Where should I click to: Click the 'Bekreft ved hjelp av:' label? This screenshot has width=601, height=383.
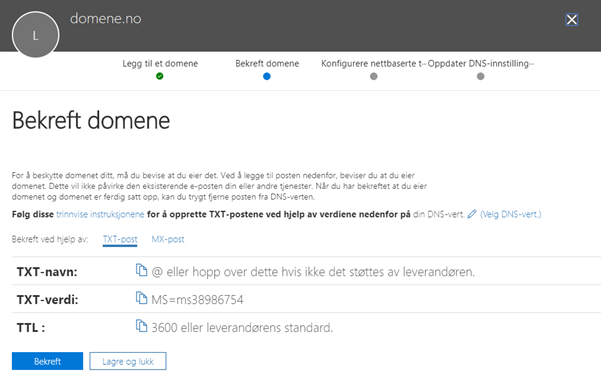50,239
